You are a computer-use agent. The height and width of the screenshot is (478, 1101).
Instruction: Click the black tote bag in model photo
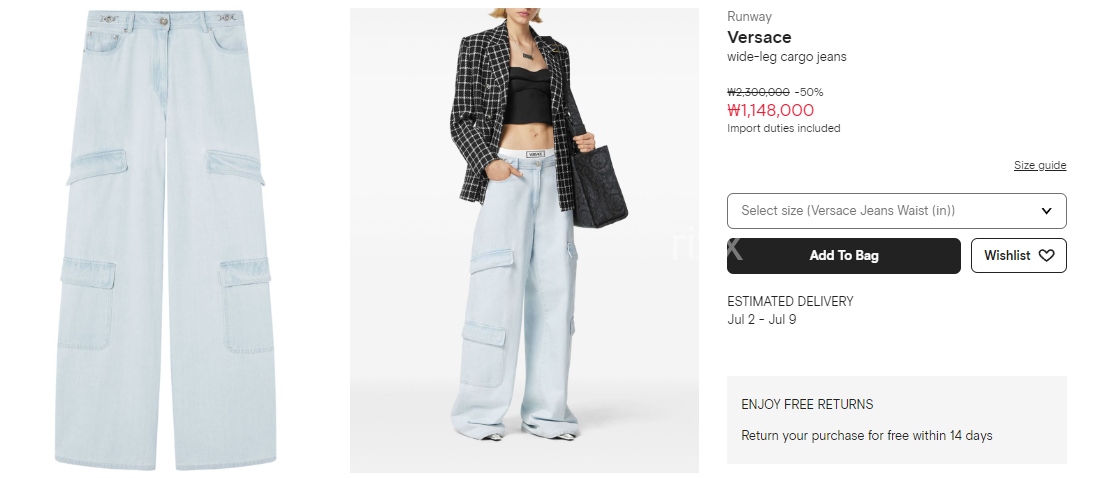(x=597, y=179)
